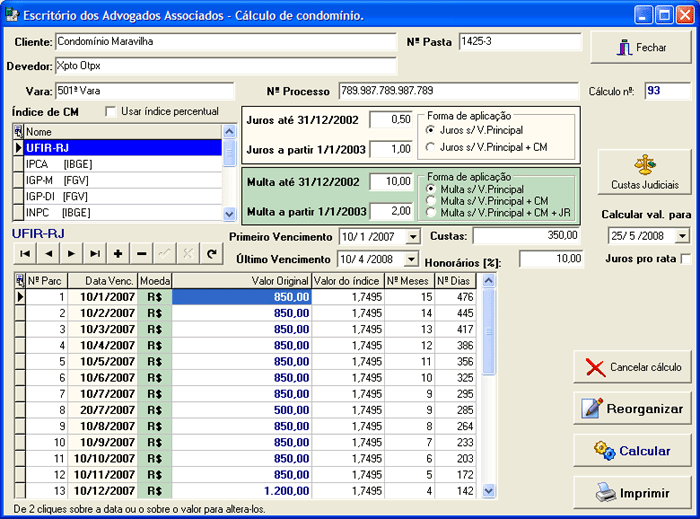Click the Custas value field
Viewport: 700px width, 519px height.
click(527, 236)
